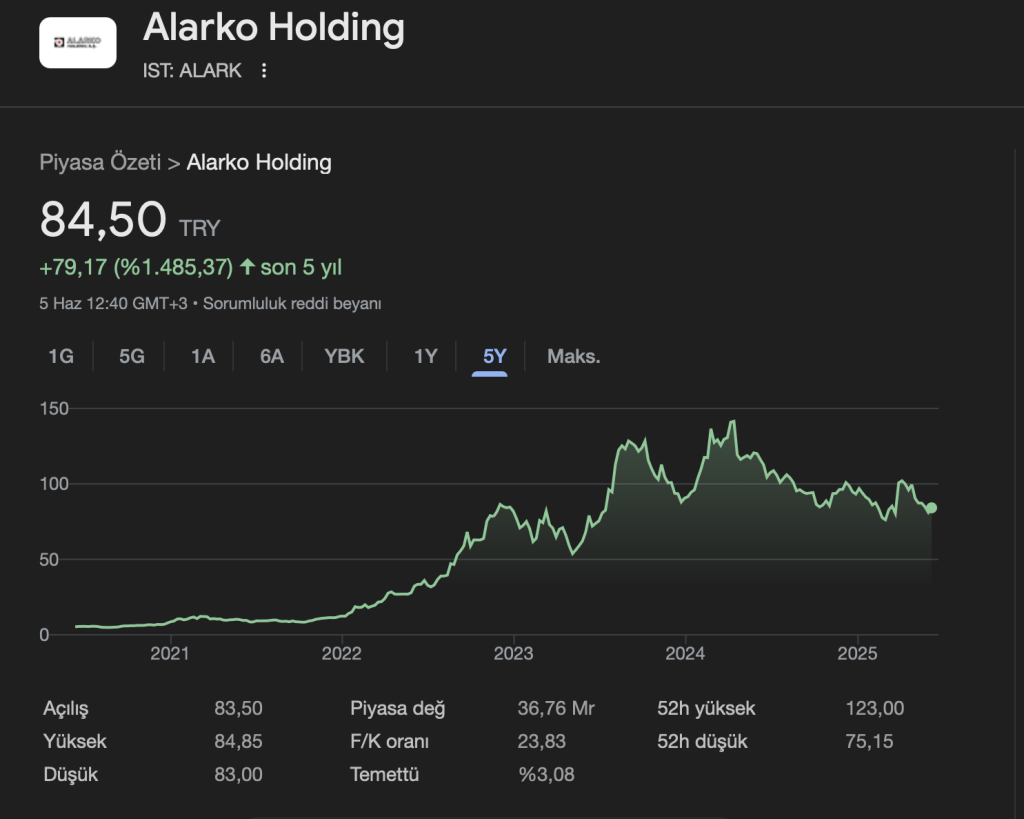The width and height of the screenshot is (1024, 819).
Task: Click the 52h yüksek value 123,00
Action: click(x=874, y=709)
